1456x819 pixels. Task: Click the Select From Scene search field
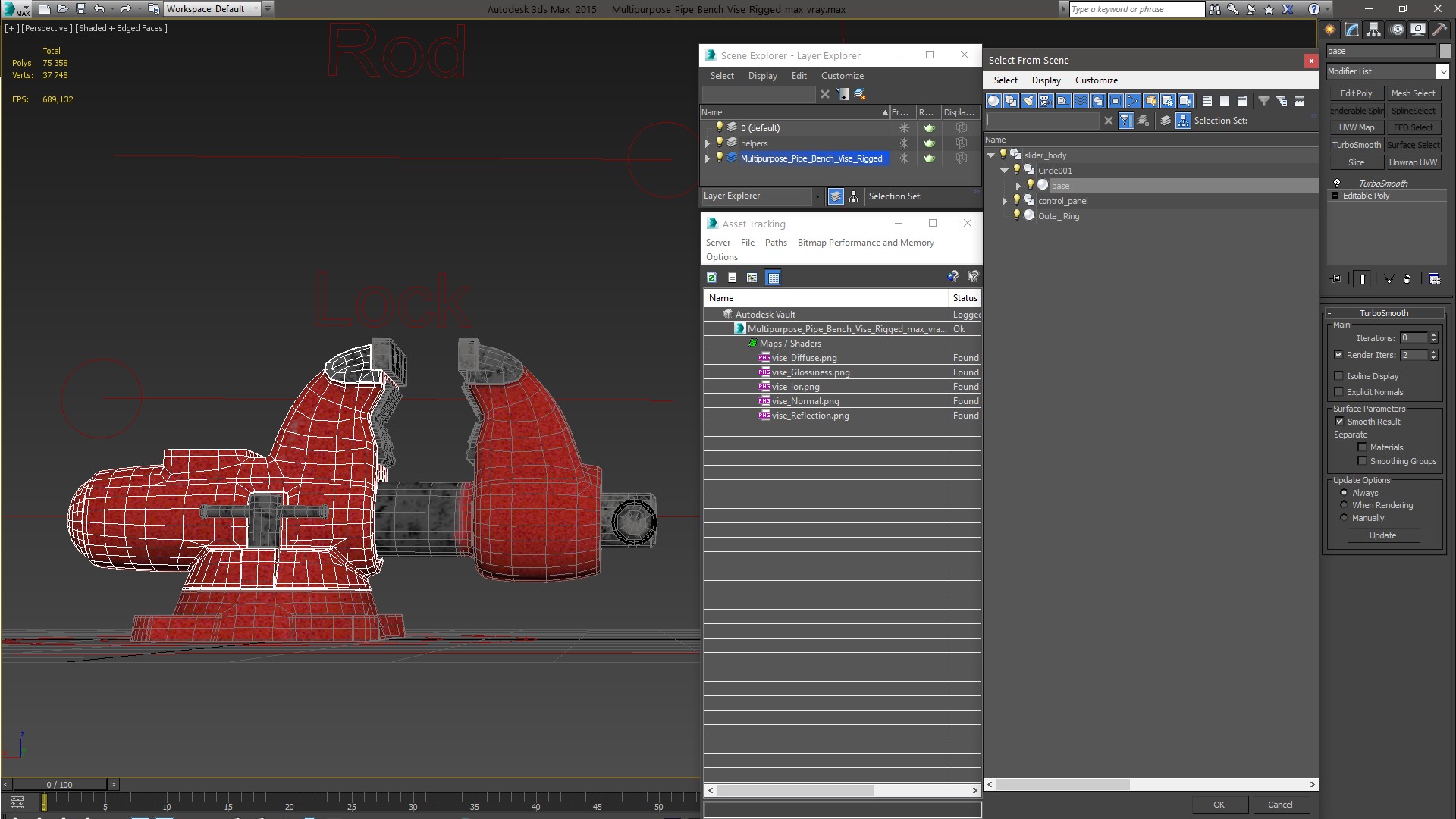[1043, 121]
